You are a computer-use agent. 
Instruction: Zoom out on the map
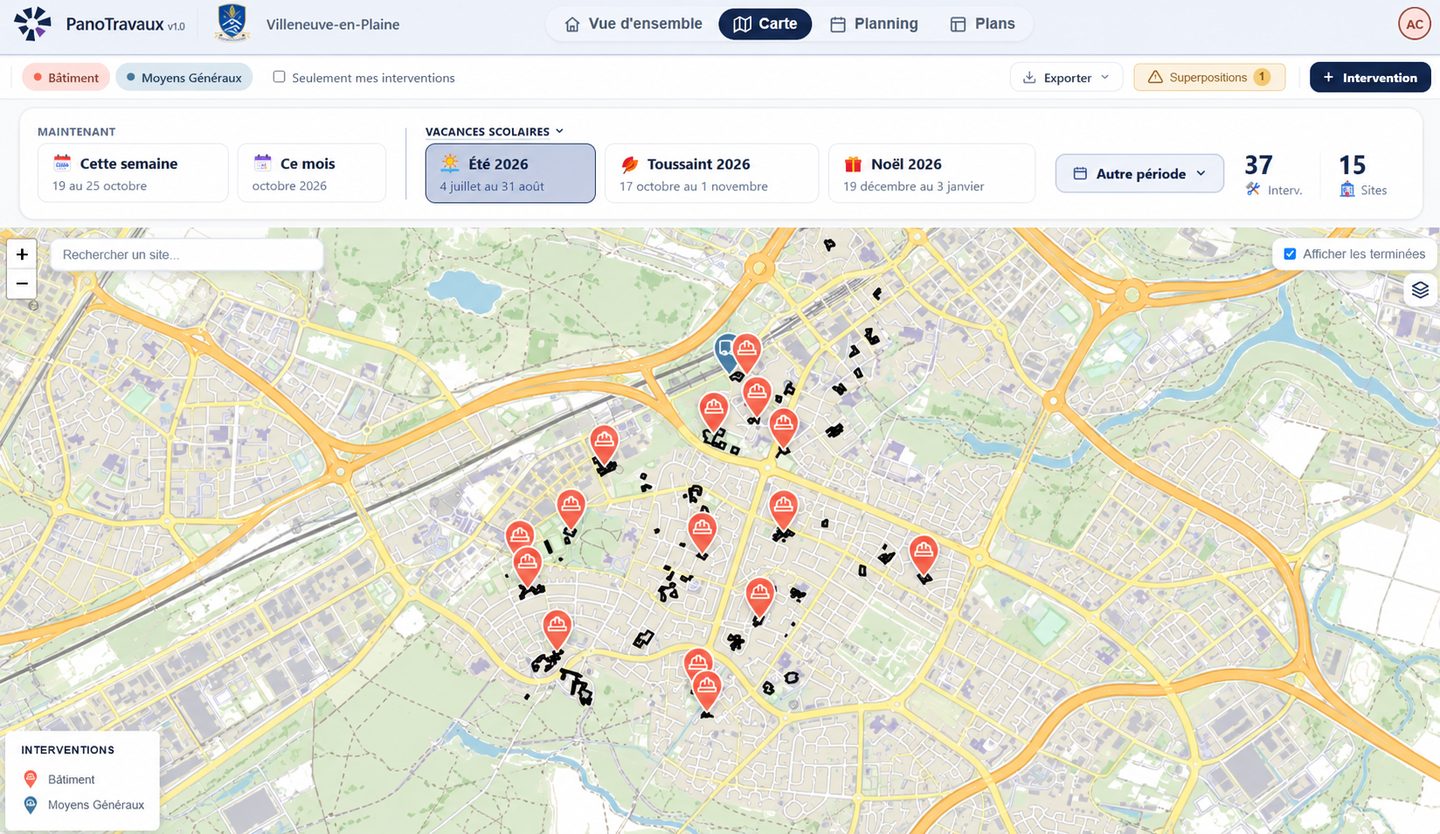coord(22,284)
